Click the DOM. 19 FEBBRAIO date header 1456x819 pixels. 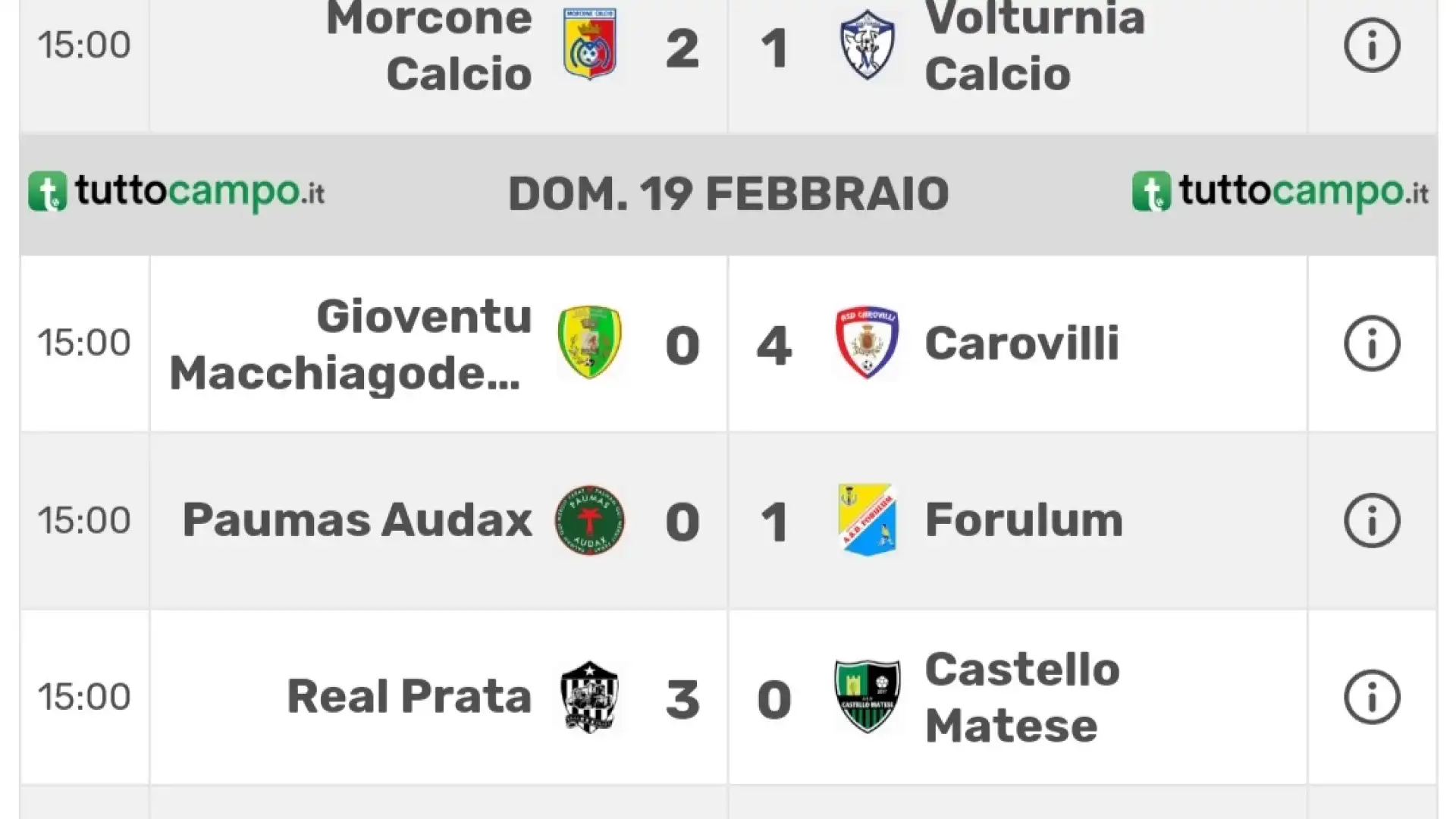728,194
